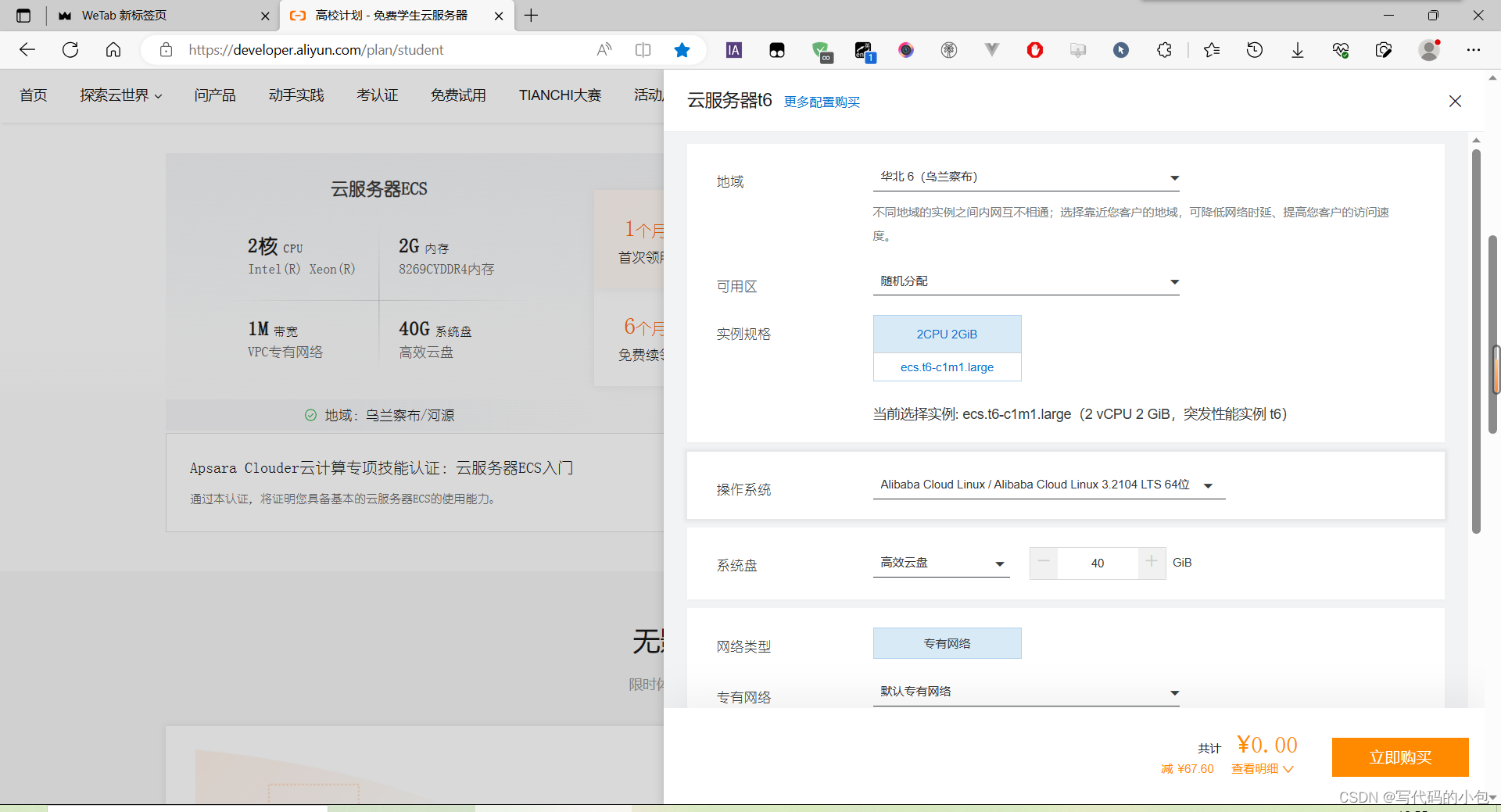1501x812 pixels.
Task: Click the address bar URL
Action: pyautogui.click(x=316, y=50)
